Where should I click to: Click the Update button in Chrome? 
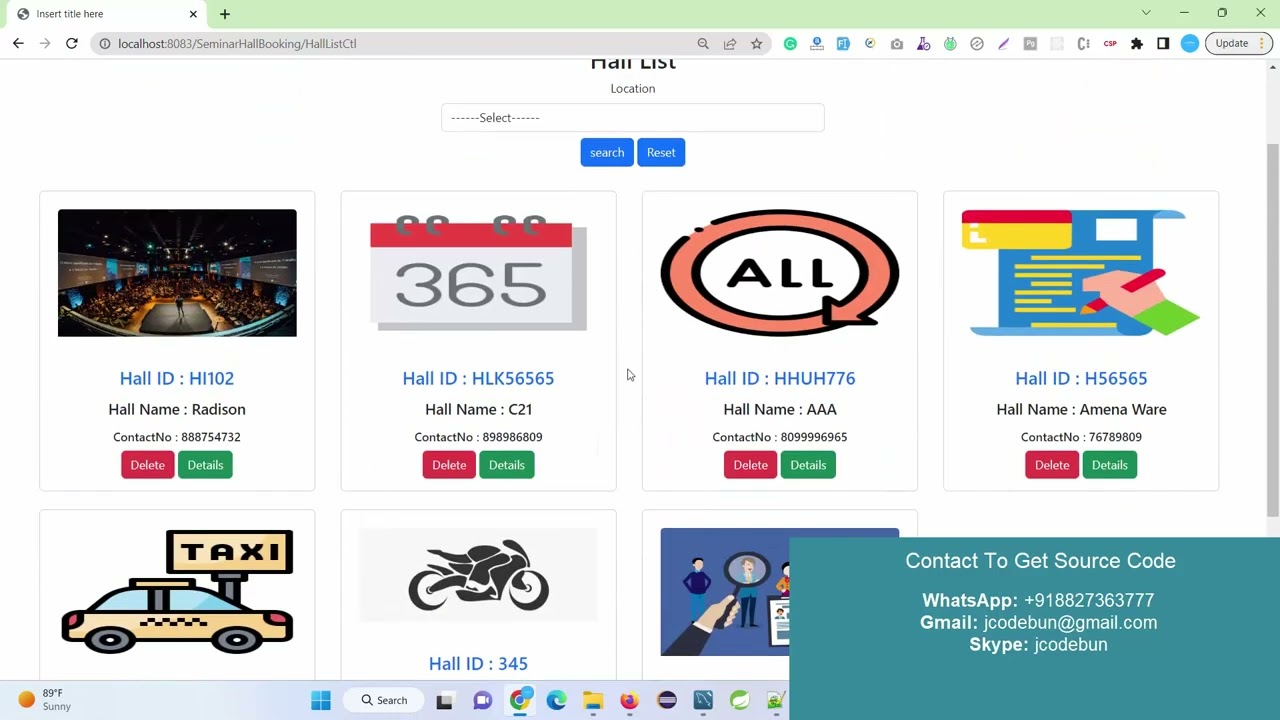[1238, 43]
